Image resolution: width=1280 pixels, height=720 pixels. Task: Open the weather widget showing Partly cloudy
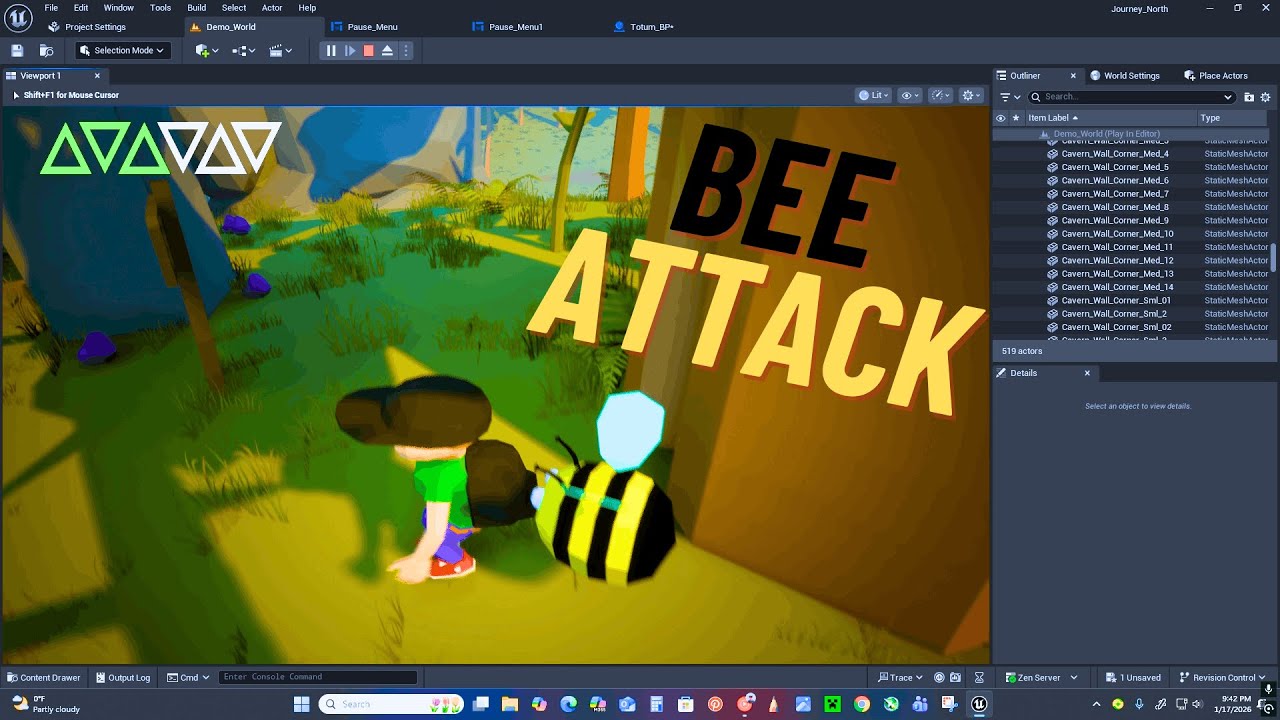tap(44, 704)
